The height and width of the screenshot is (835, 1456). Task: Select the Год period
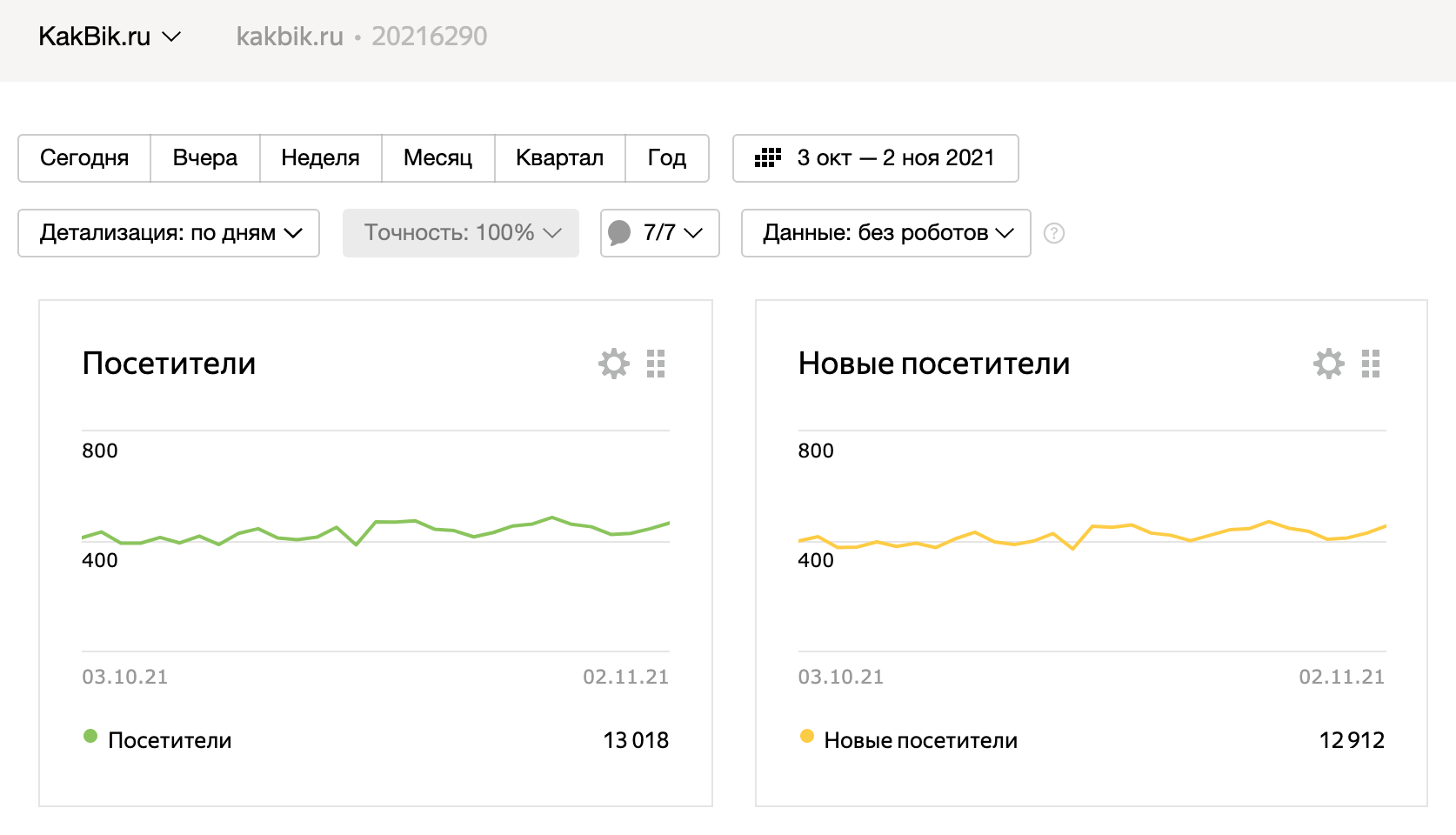pyautogui.click(x=667, y=158)
